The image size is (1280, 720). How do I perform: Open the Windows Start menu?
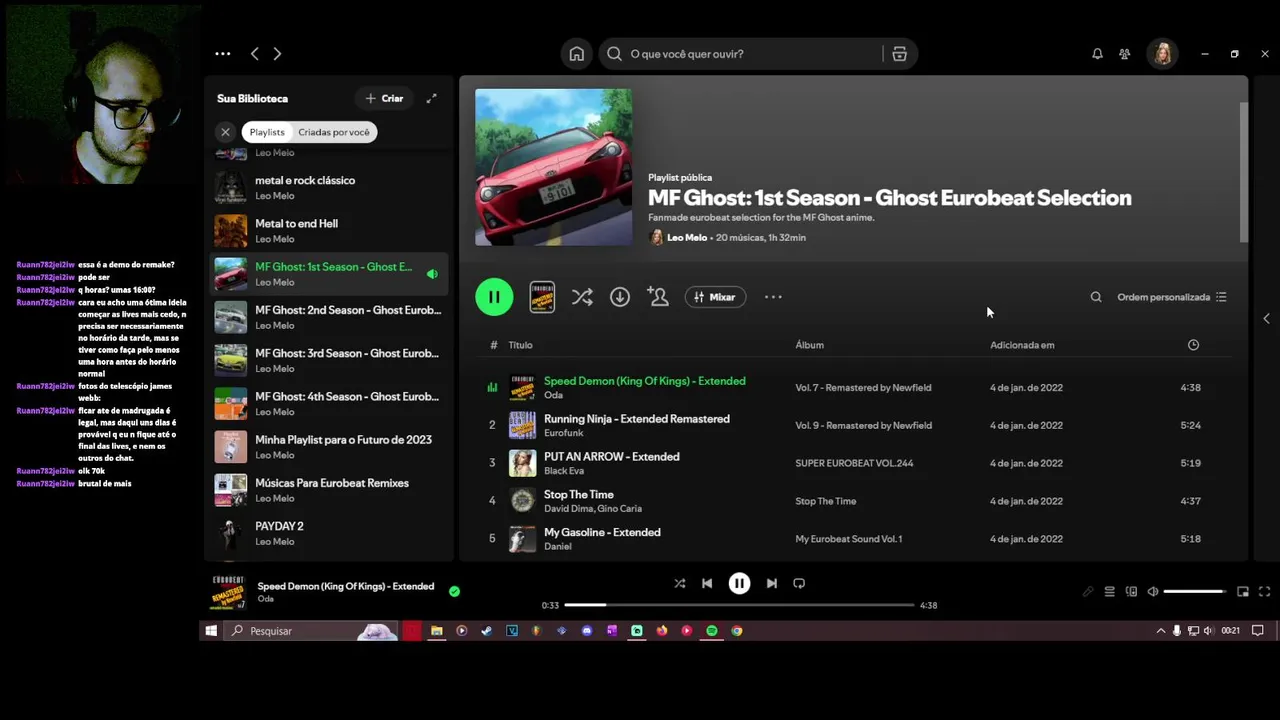point(211,631)
